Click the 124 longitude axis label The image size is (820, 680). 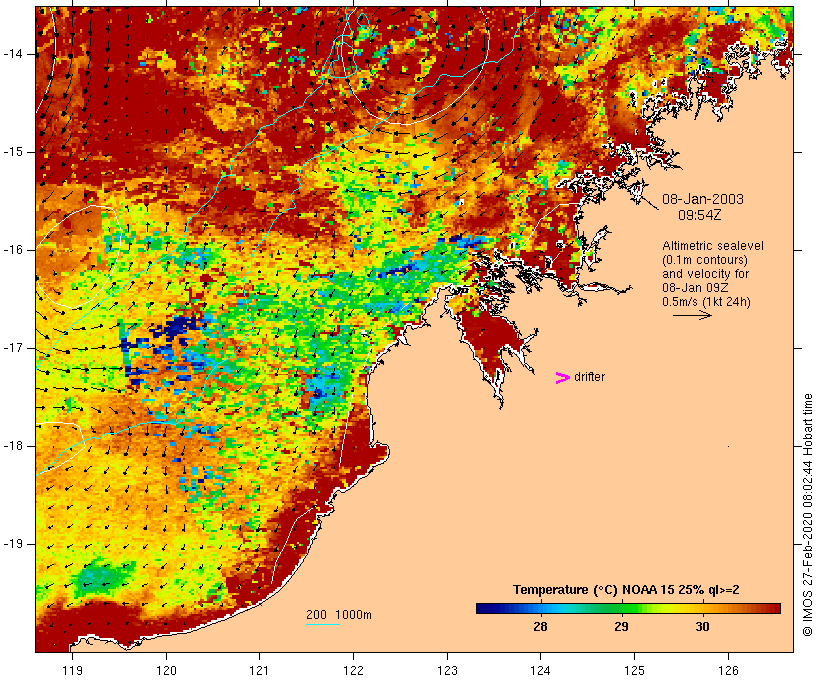point(540,671)
